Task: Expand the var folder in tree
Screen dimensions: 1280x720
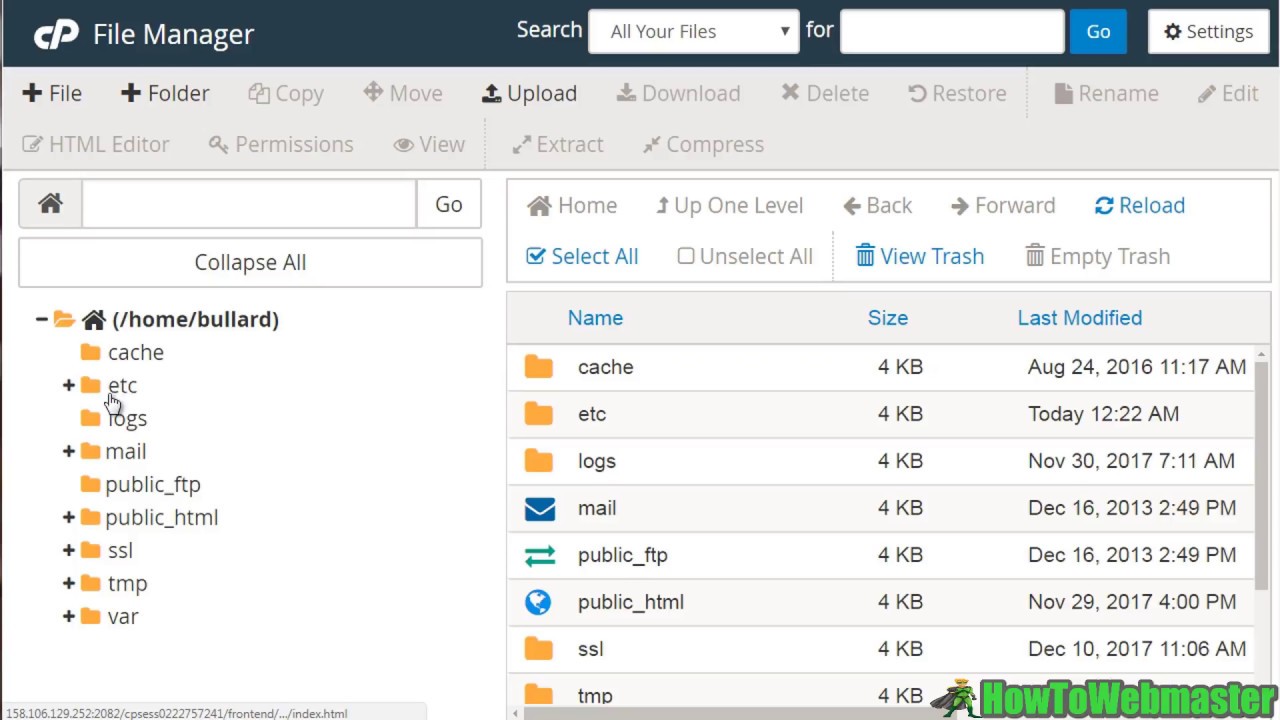Action: [69, 616]
